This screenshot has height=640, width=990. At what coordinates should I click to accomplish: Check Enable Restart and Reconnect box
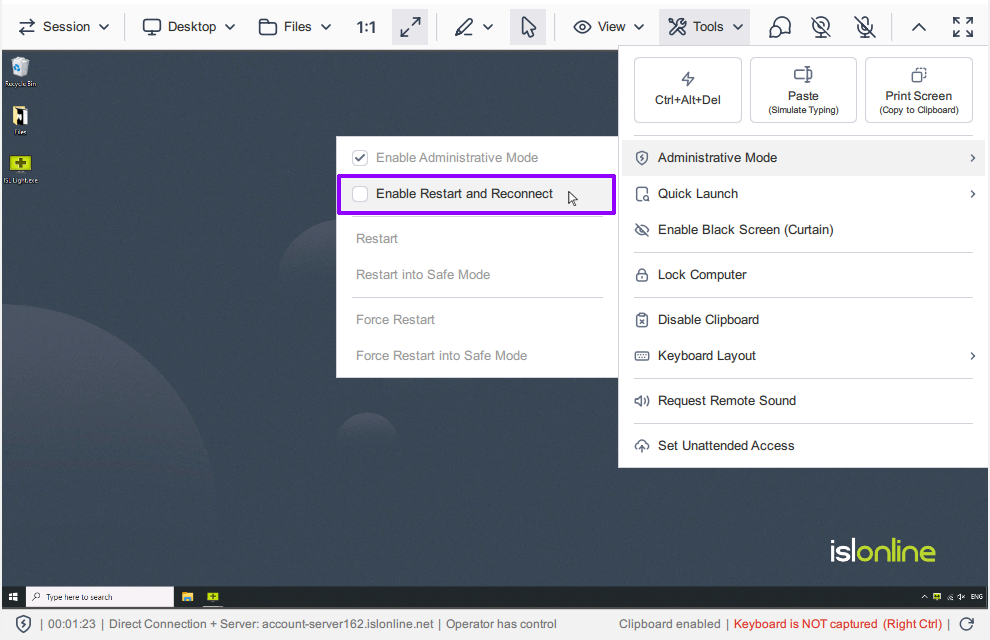360,194
